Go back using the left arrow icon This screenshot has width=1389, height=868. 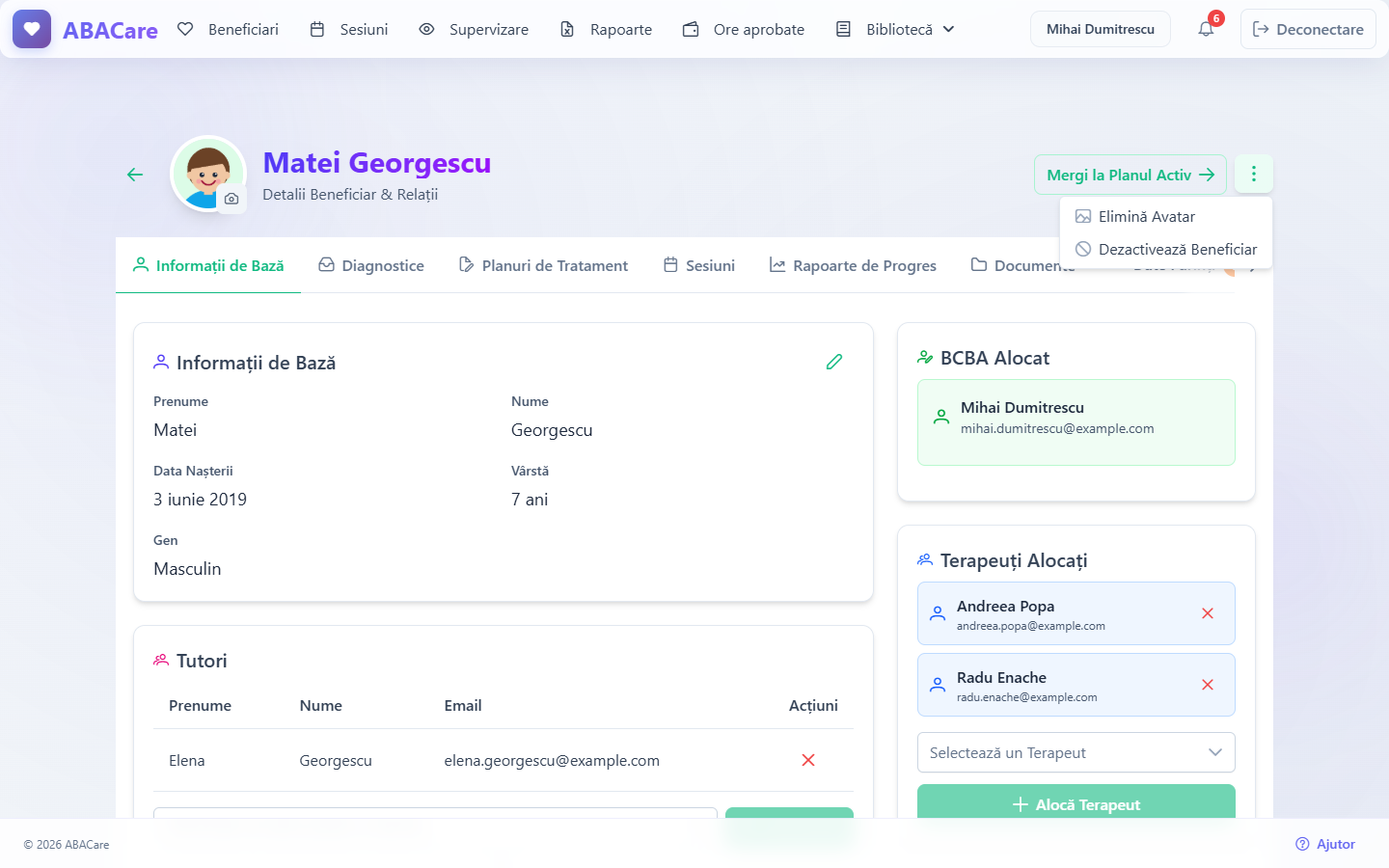click(x=135, y=175)
